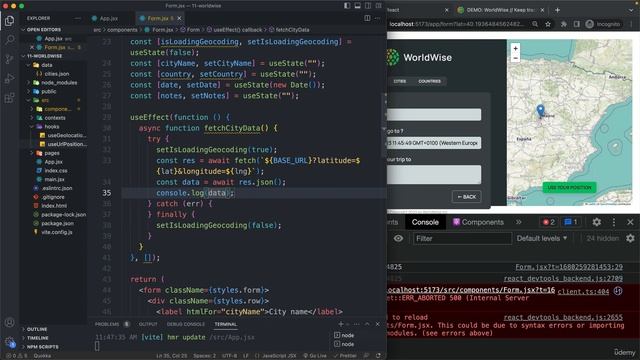The image size is (640, 360).
Task: Select the Form.jsx editor tab
Action: [x=160, y=18]
